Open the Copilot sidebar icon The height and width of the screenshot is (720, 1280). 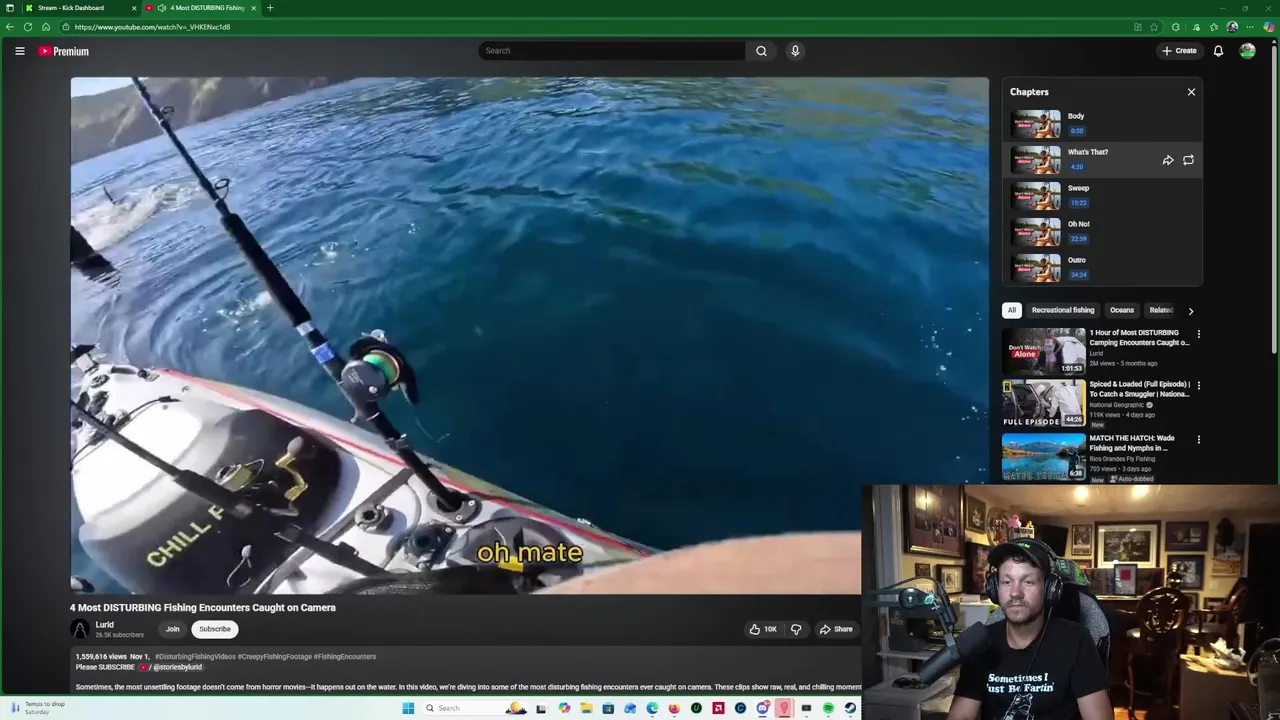point(1269,27)
